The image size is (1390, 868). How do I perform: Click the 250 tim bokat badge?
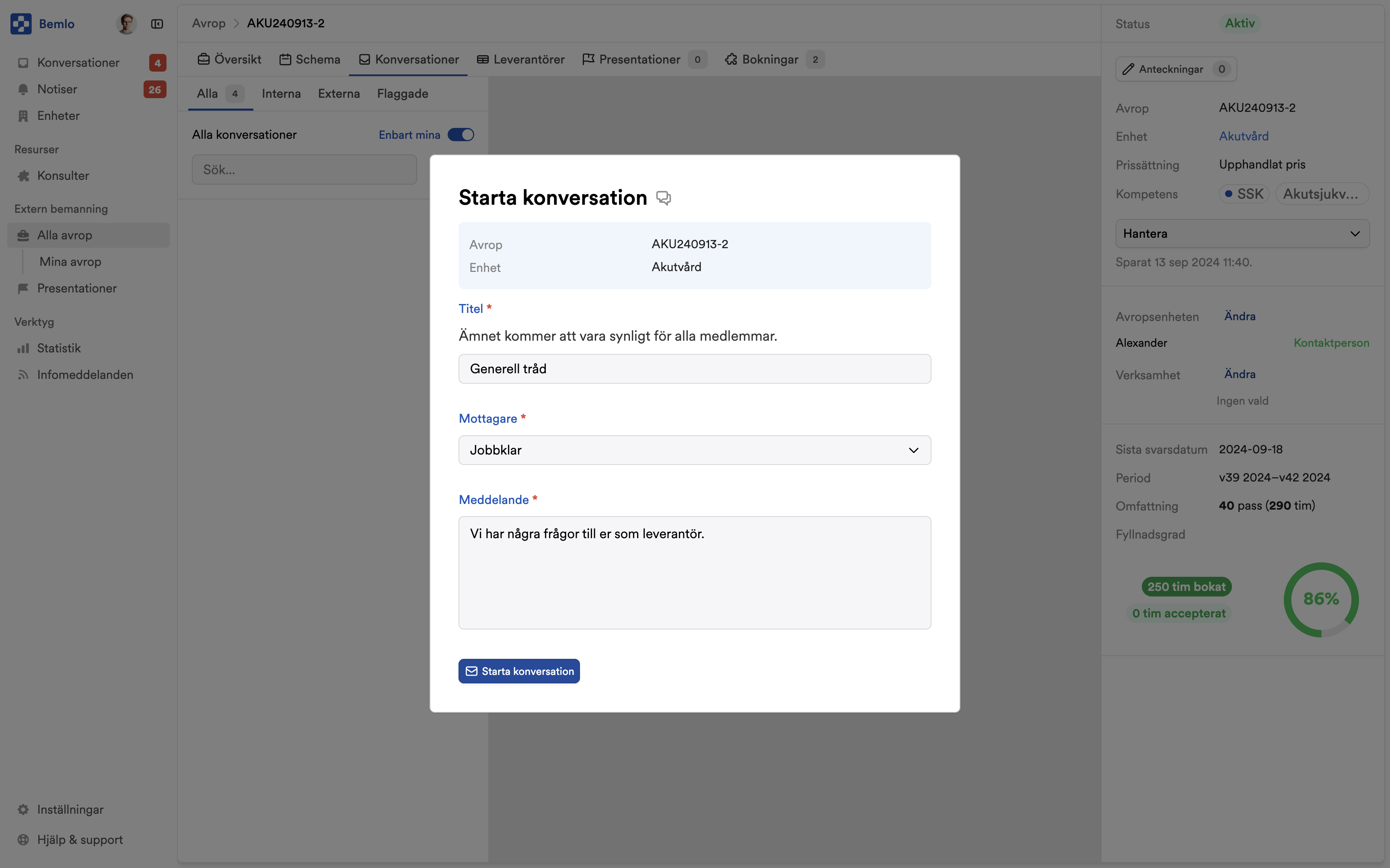[x=1186, y=587]
